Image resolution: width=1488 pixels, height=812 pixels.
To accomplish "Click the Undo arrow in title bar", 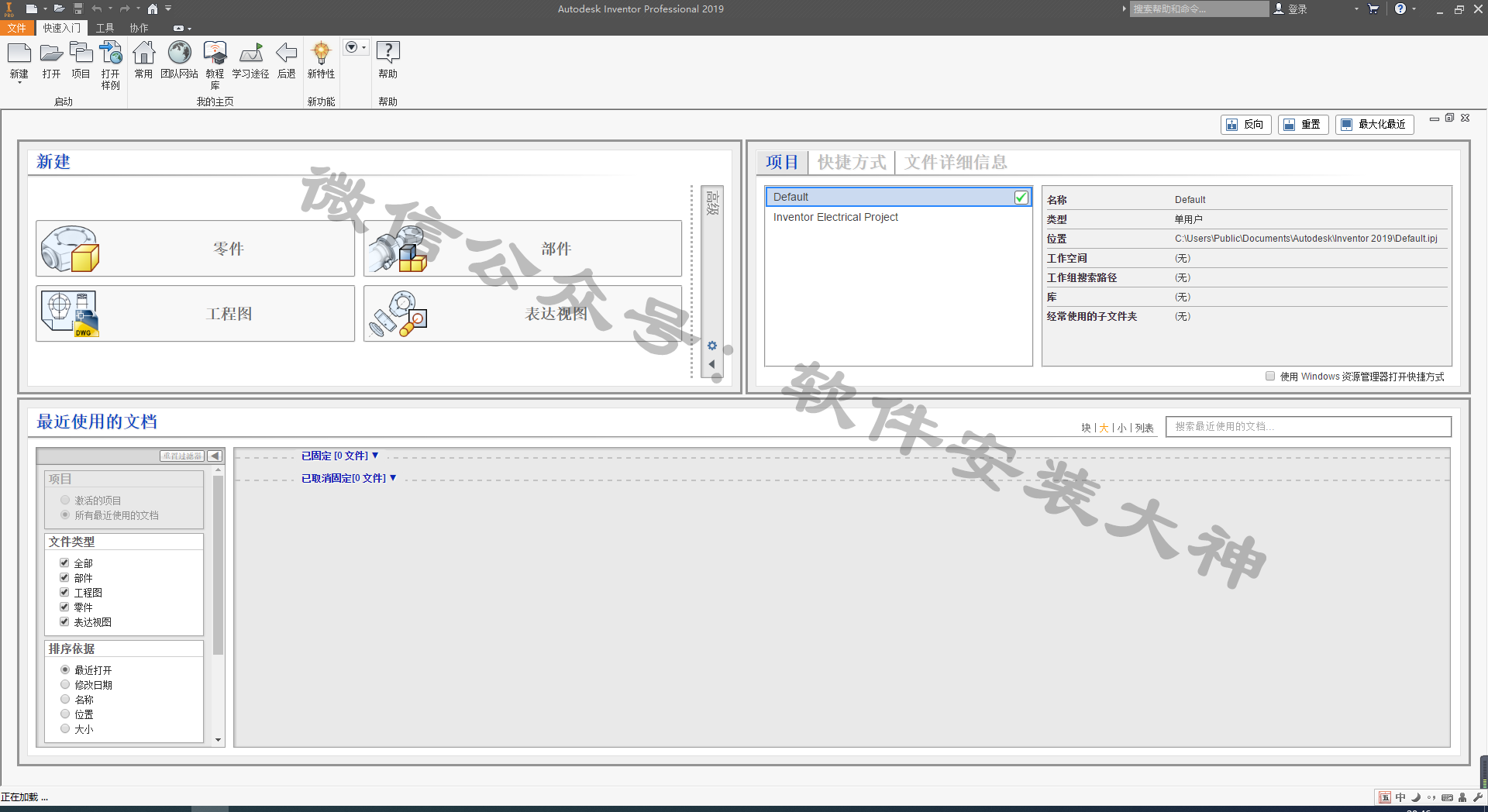I will coord(97,9).
